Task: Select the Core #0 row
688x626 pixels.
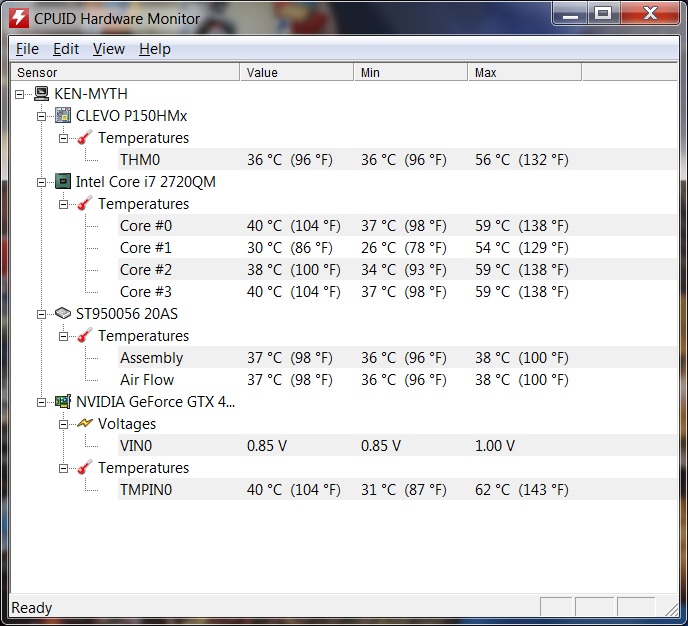Action: [397, 225]
